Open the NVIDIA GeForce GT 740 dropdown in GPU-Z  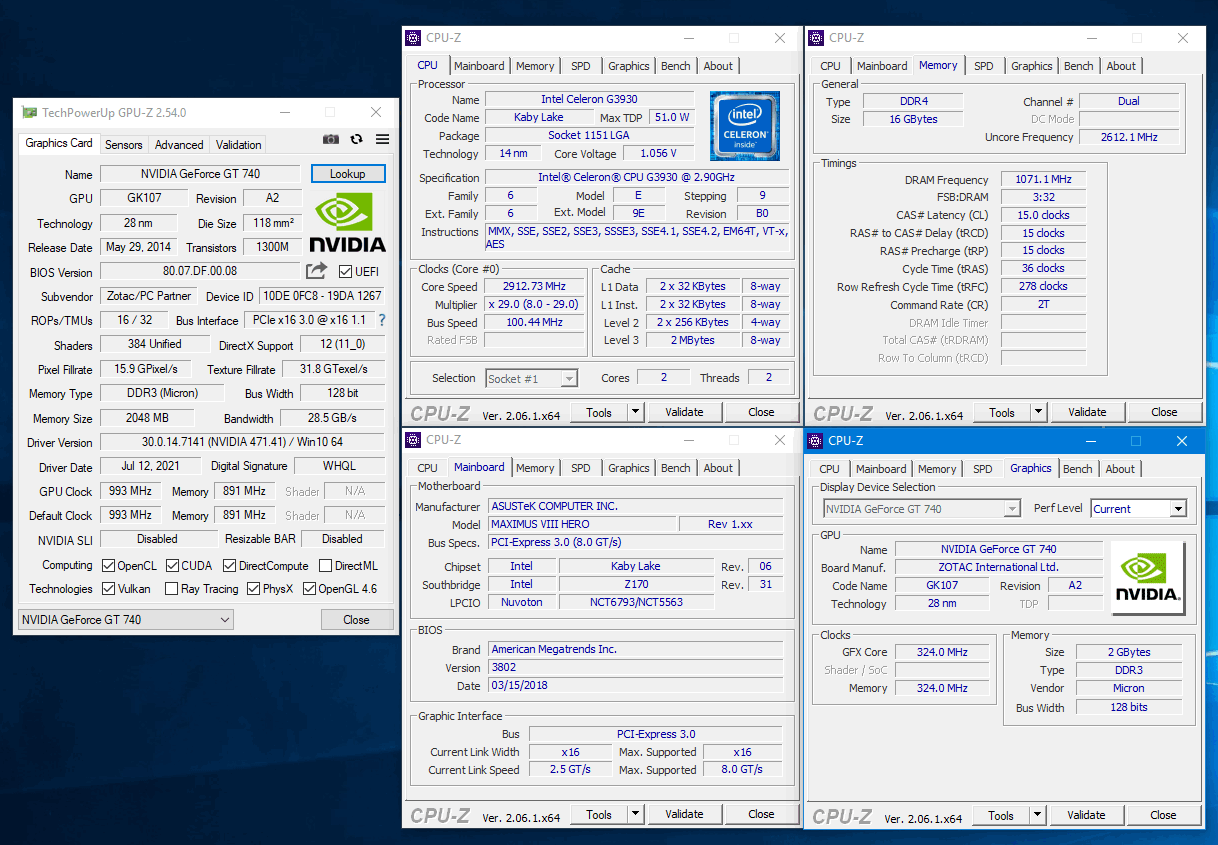tap(126, 620)
